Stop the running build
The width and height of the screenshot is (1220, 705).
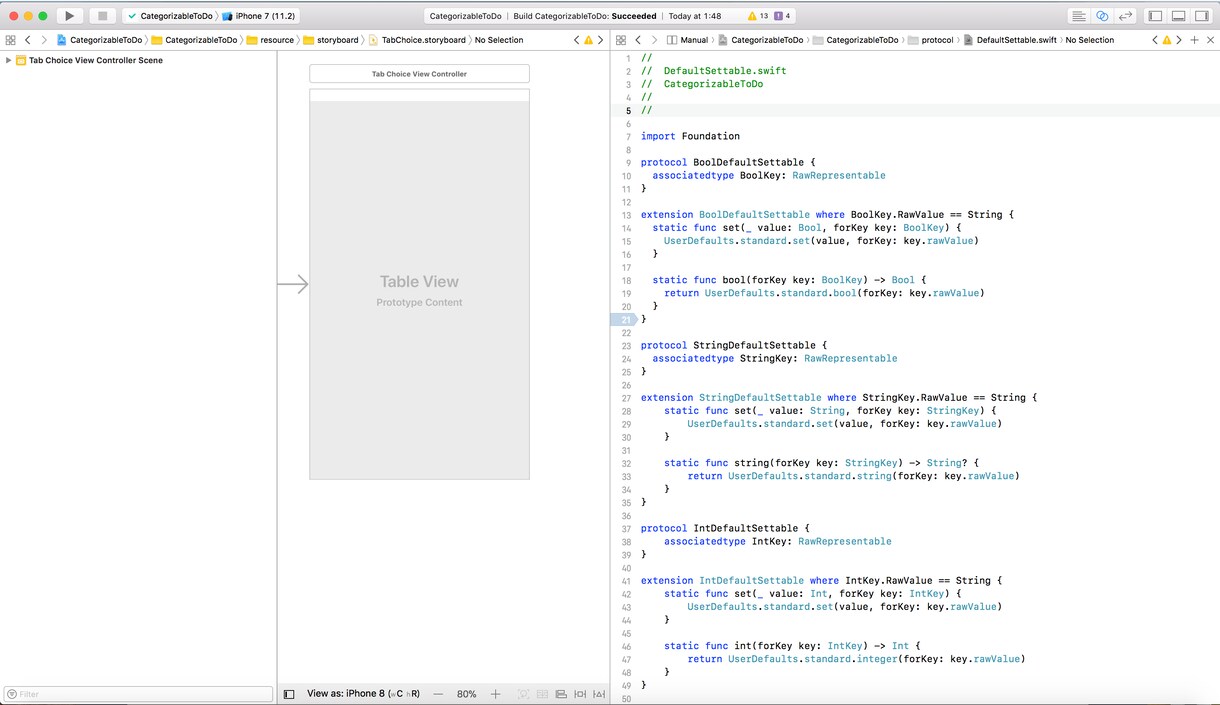[x=102, y=16]
